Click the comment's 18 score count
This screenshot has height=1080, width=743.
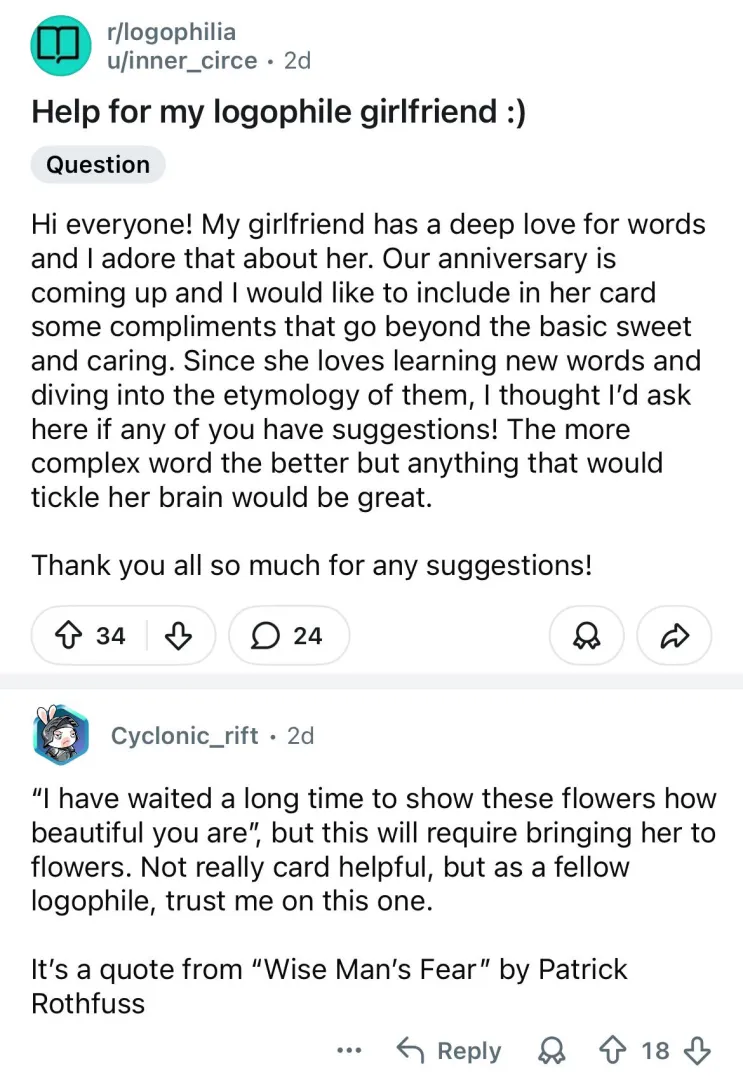(x=656, y=1051)
